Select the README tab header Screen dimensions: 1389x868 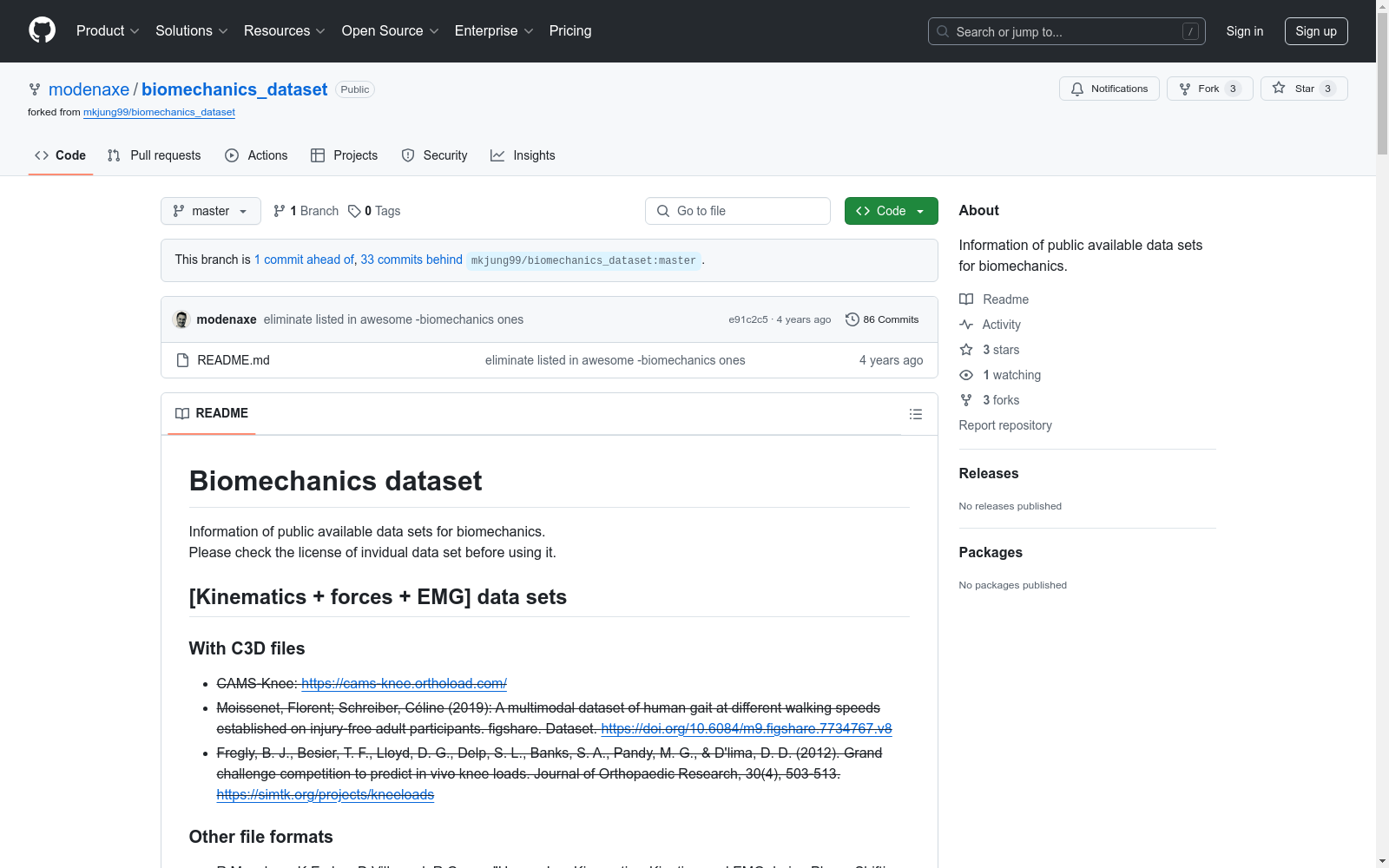(212, 413)
